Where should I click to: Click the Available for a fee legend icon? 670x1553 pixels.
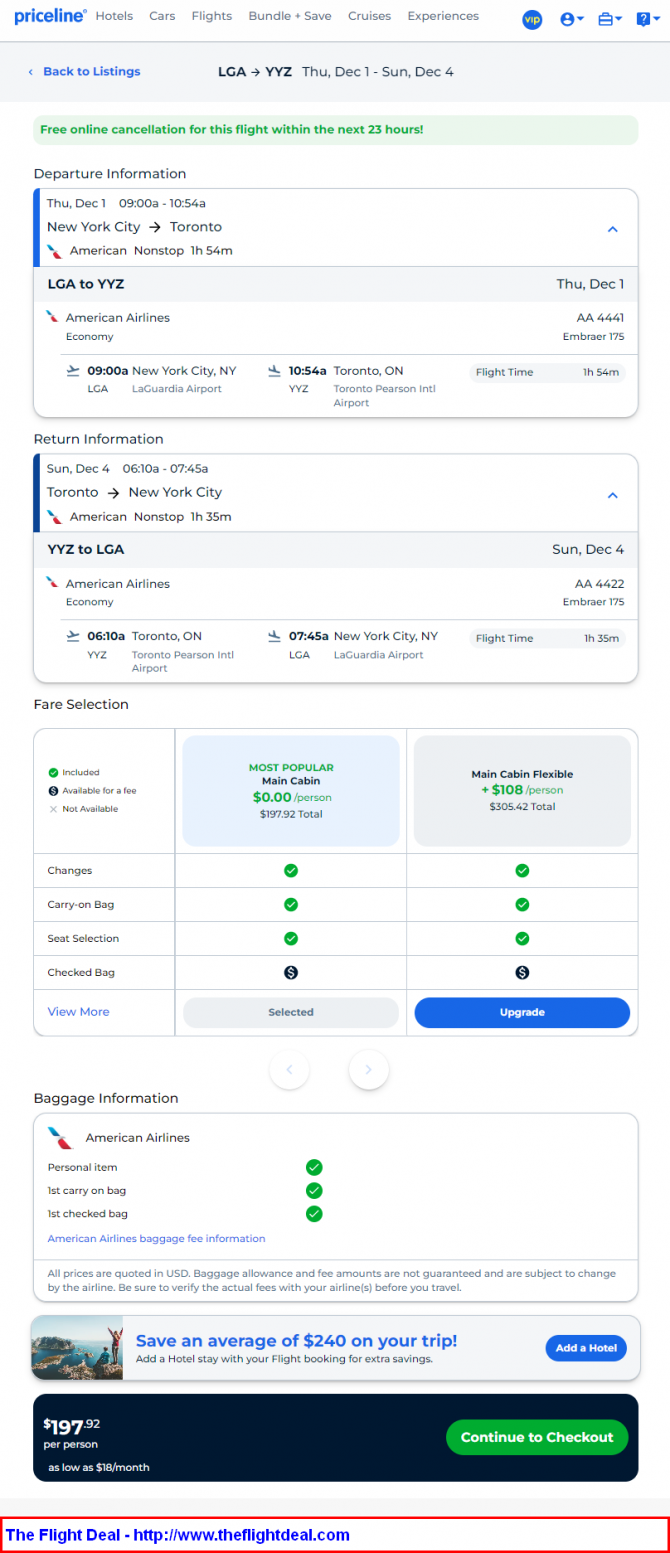(x=53, y=790)
